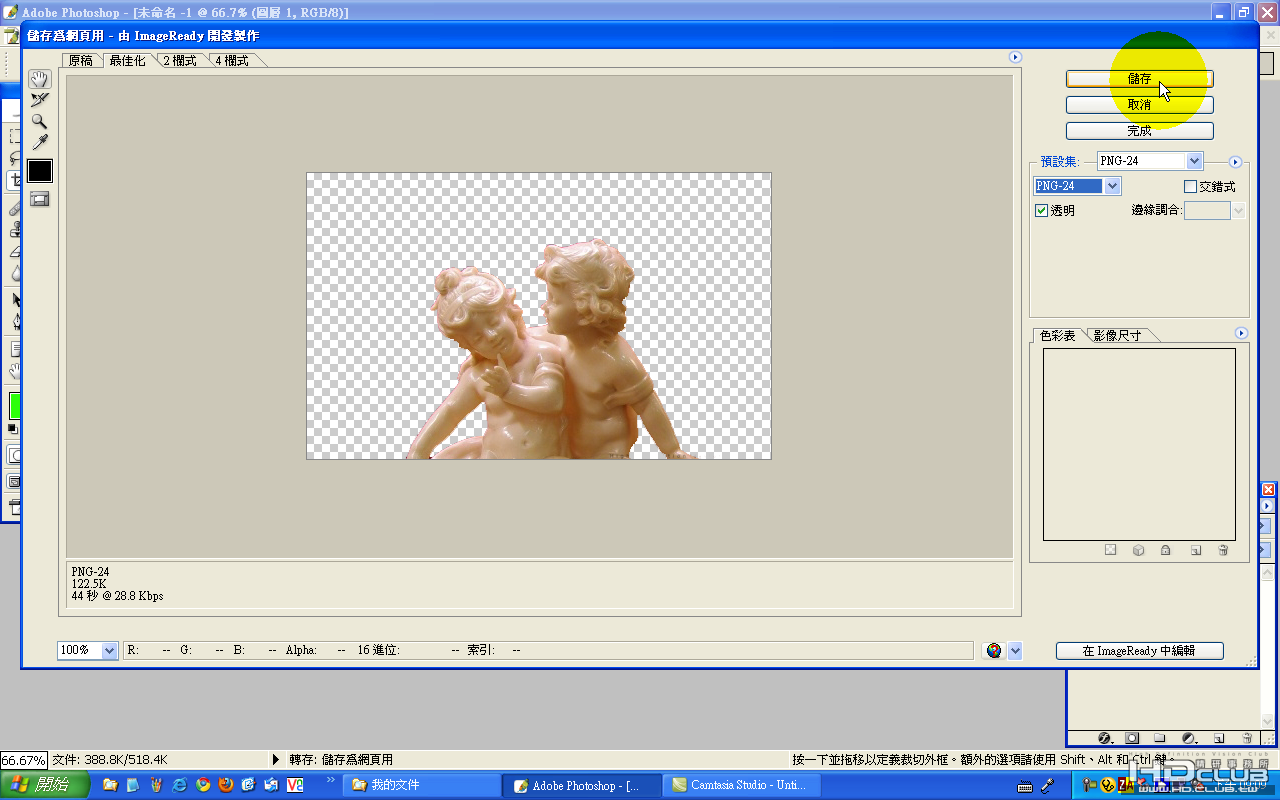Open the PNG-24 file format dropdown
The height and width of the screenshot is (800, 1280).
point(1077,186)
